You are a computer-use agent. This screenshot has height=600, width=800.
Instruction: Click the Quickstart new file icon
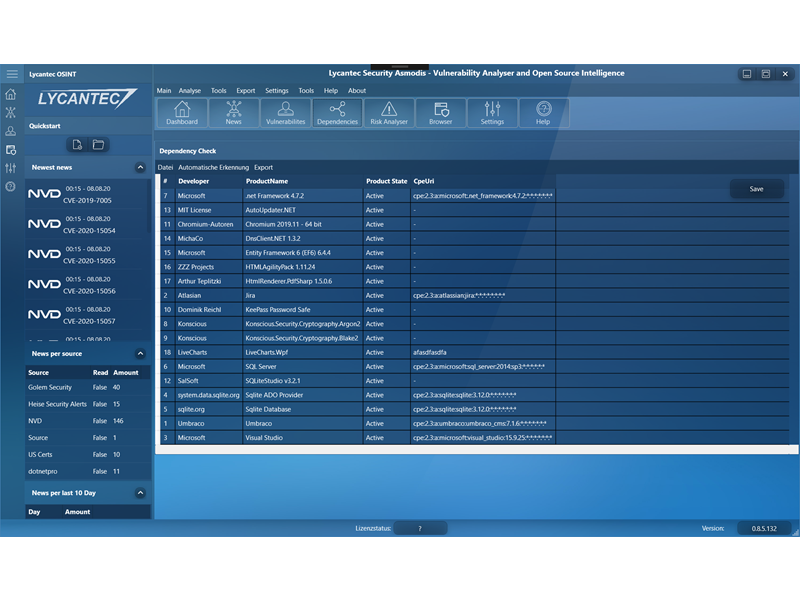(x=77, y=145)
